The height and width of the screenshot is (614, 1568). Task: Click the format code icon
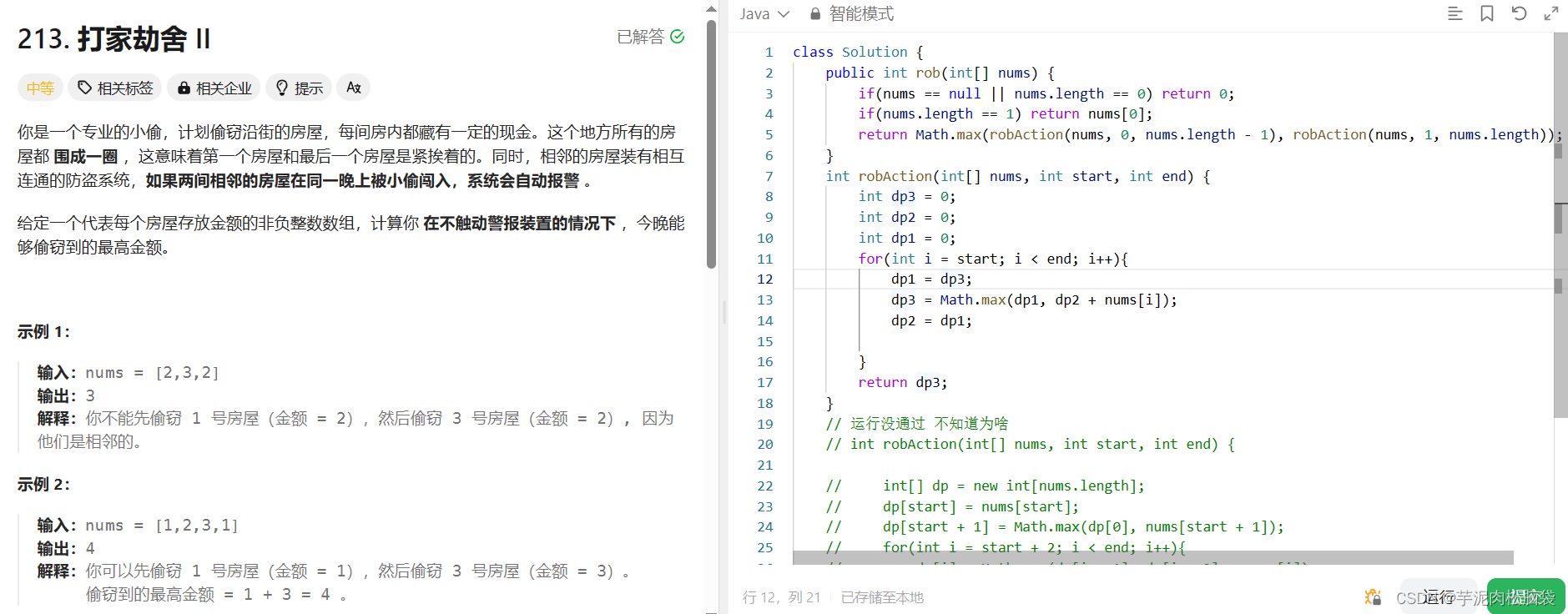pyautogui.click(x=1455, y=13)
